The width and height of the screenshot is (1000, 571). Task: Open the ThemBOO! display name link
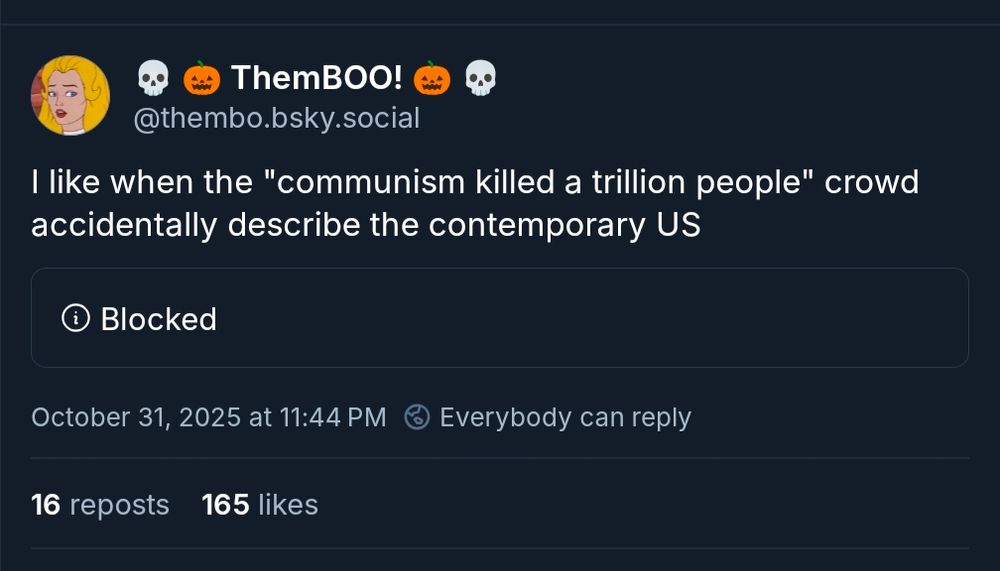pos(316,77)
